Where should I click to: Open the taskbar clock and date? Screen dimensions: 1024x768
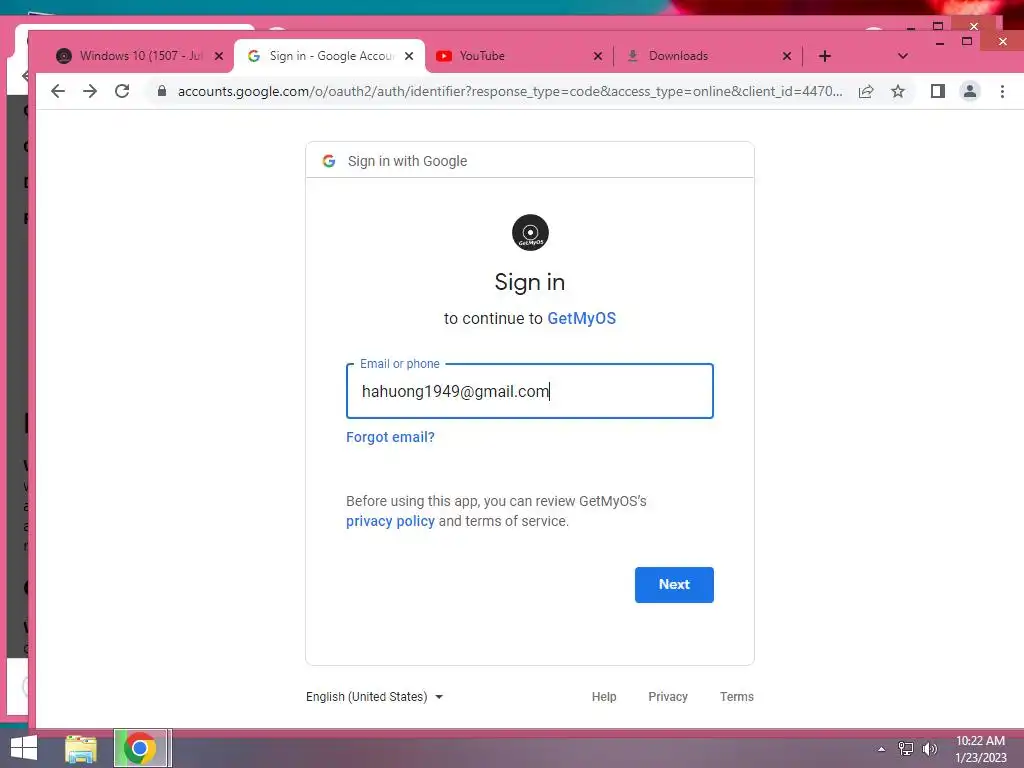point(981,749)
